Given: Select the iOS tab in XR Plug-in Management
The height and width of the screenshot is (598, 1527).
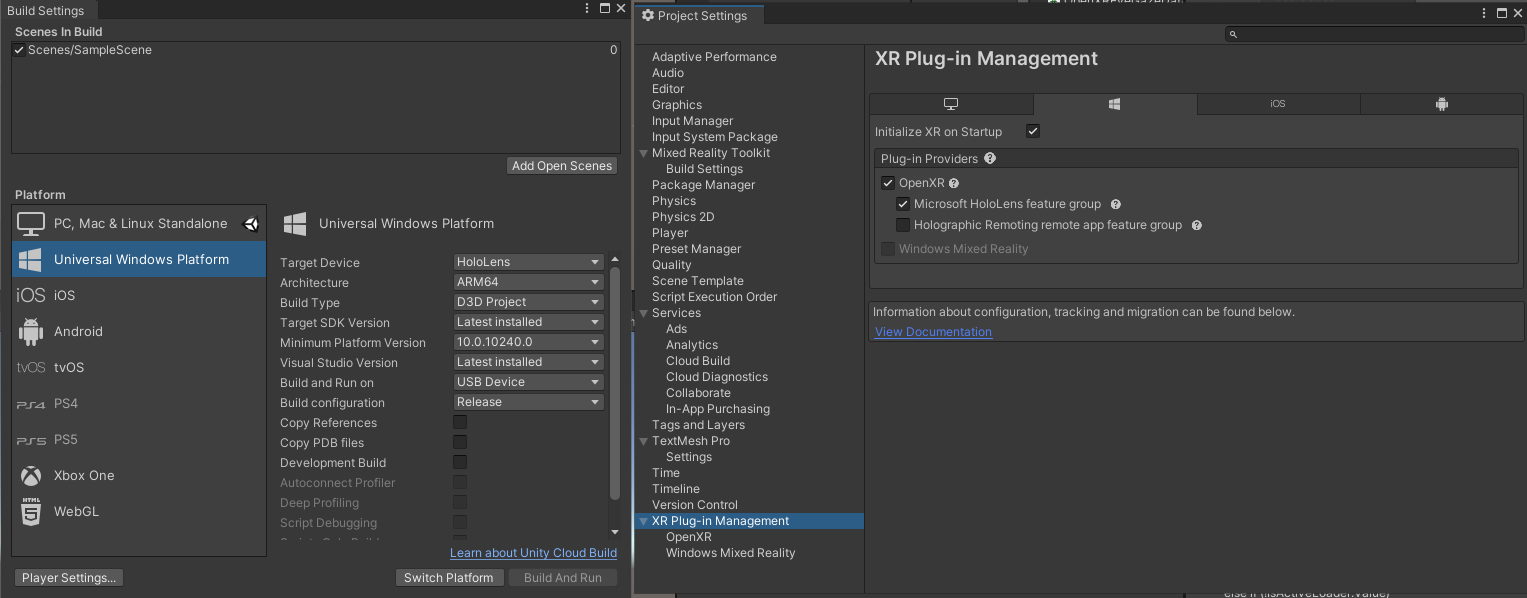Looking at the screenshot, I should click(1278, 103).
